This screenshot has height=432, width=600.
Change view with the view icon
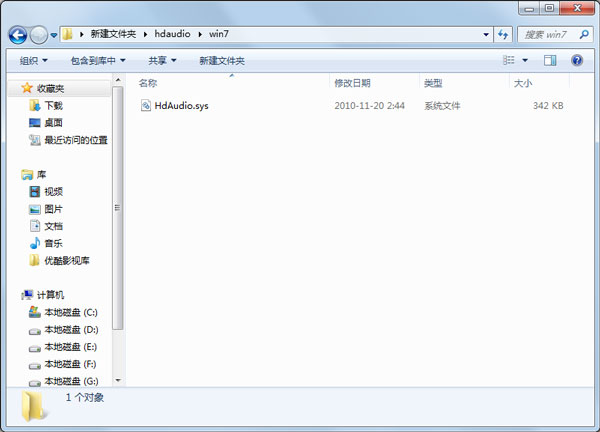pos(509,60)
